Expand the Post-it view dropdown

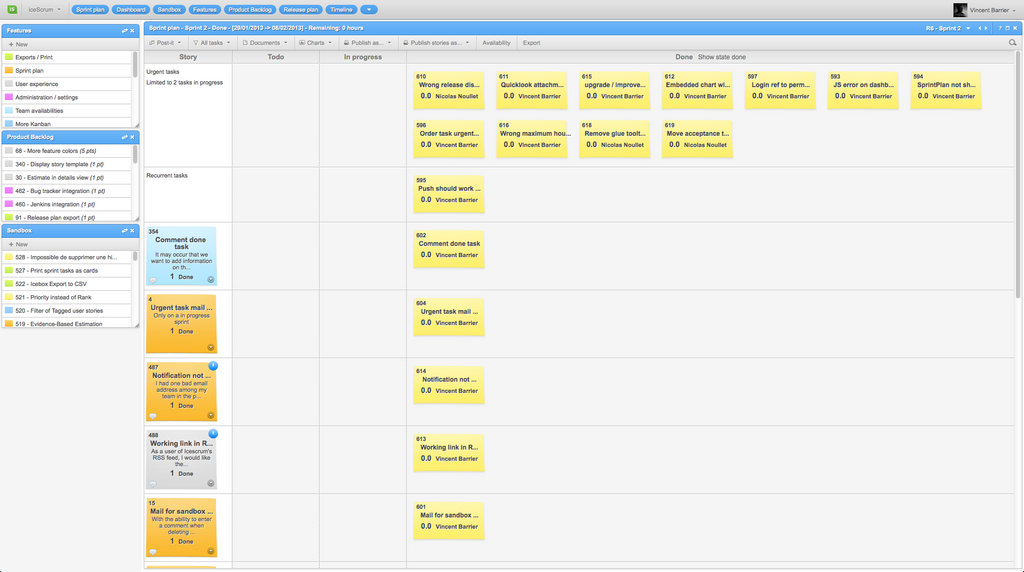[x=165, y=42]
